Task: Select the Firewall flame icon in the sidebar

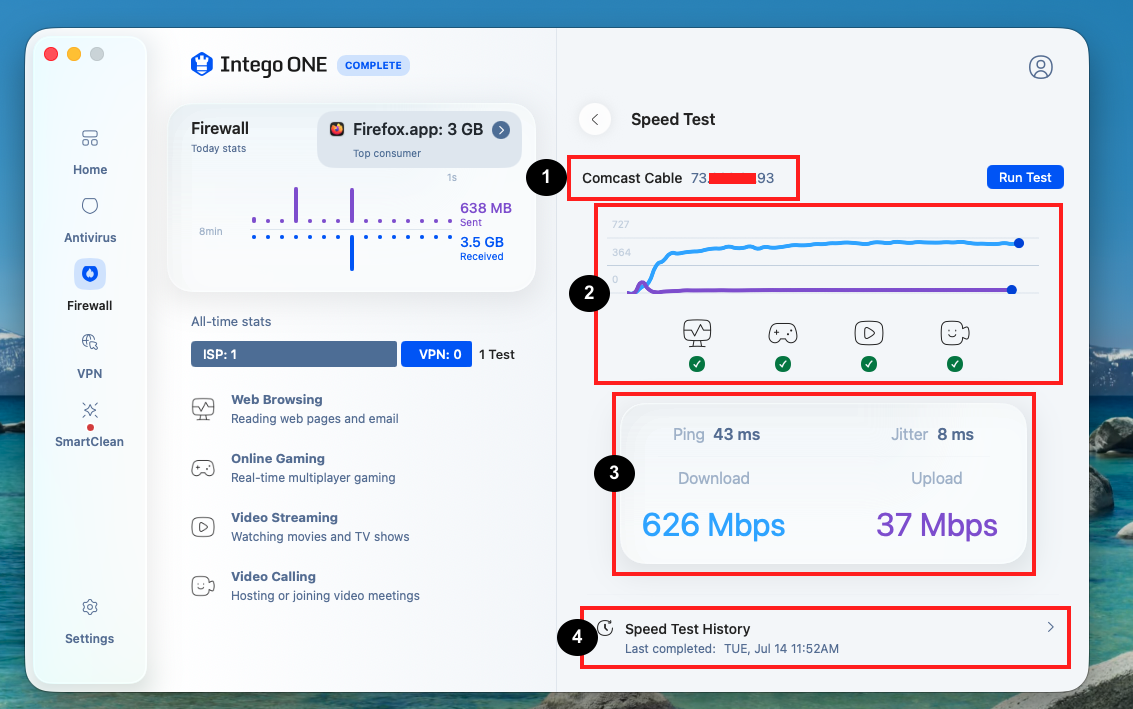Action: (x=90, y=274)
